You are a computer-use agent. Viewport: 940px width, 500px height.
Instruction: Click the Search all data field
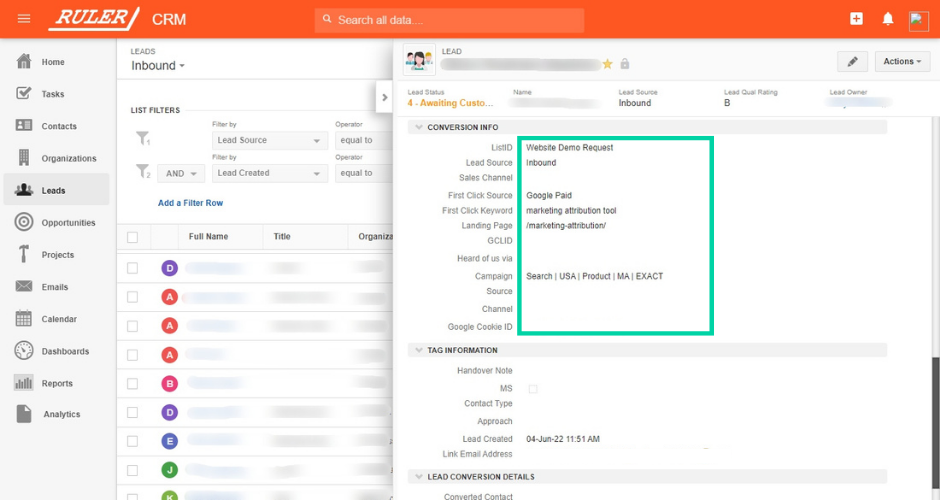point(449,20)
